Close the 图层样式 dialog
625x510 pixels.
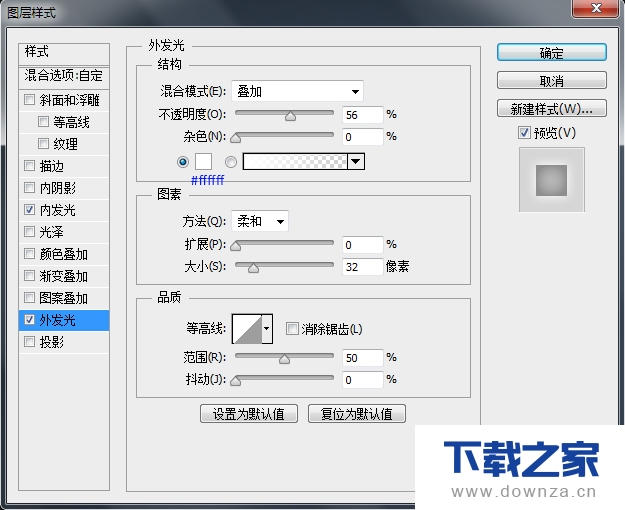coord(596,8)
